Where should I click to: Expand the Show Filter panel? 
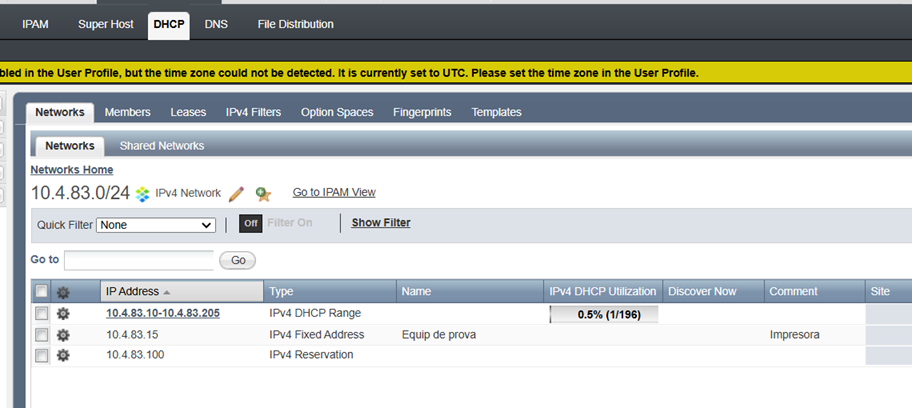[380, 223]
